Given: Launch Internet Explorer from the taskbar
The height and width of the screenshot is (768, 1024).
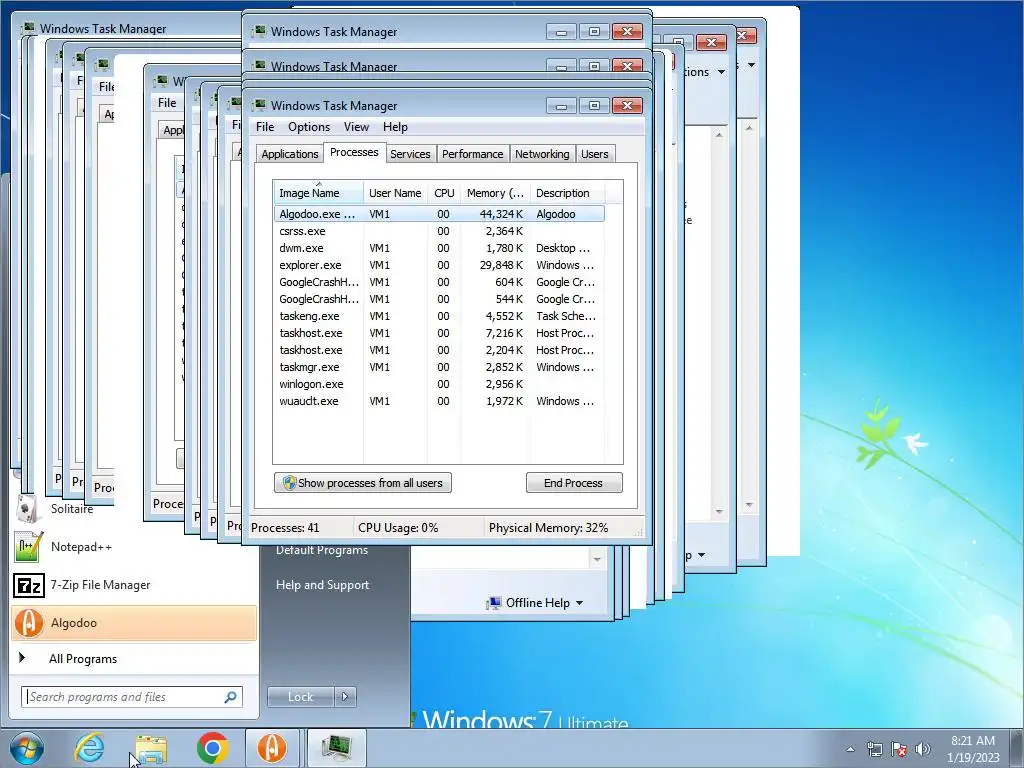Looking at the screenshot, I should click(x=89, y=748).
